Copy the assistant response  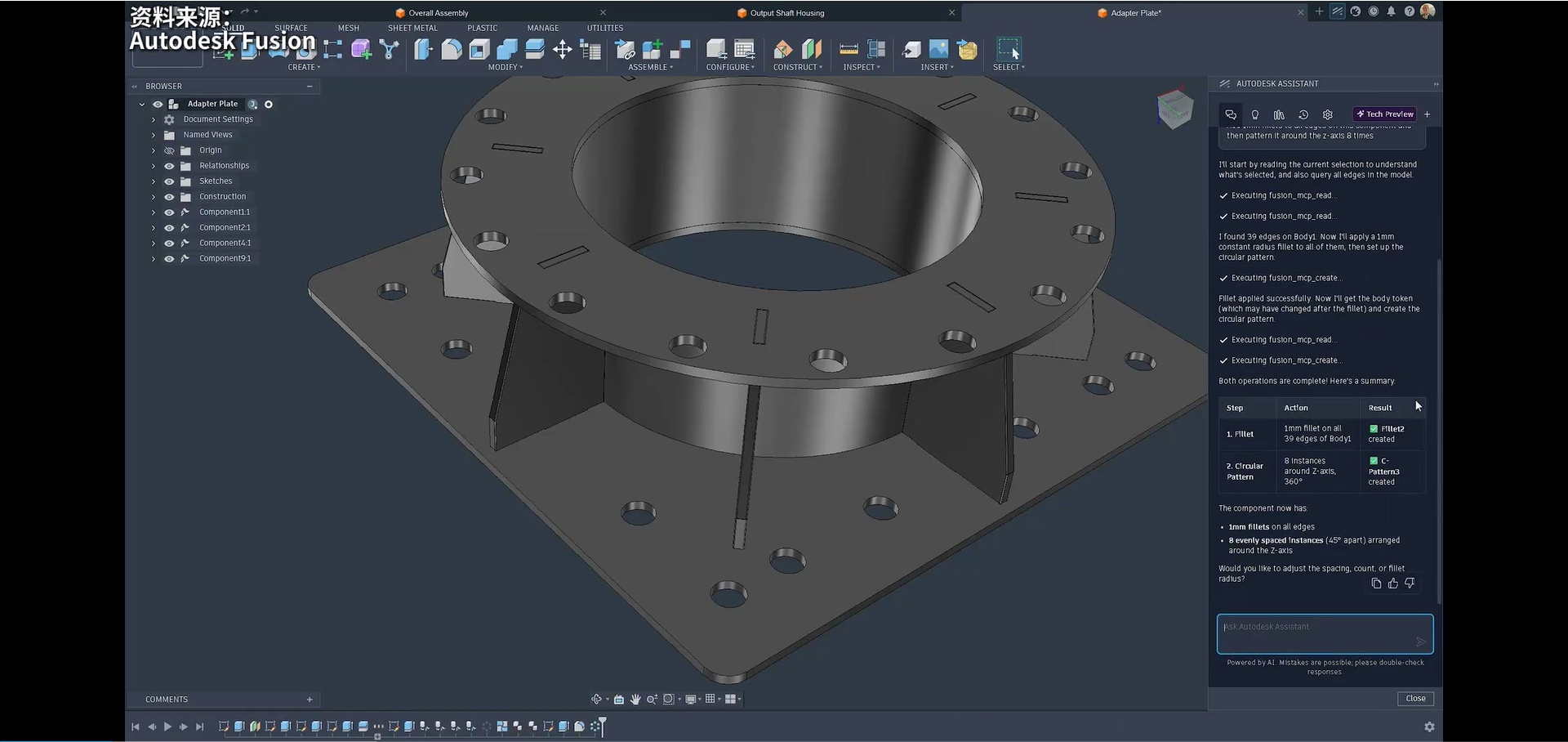(x=1376, y=583)
